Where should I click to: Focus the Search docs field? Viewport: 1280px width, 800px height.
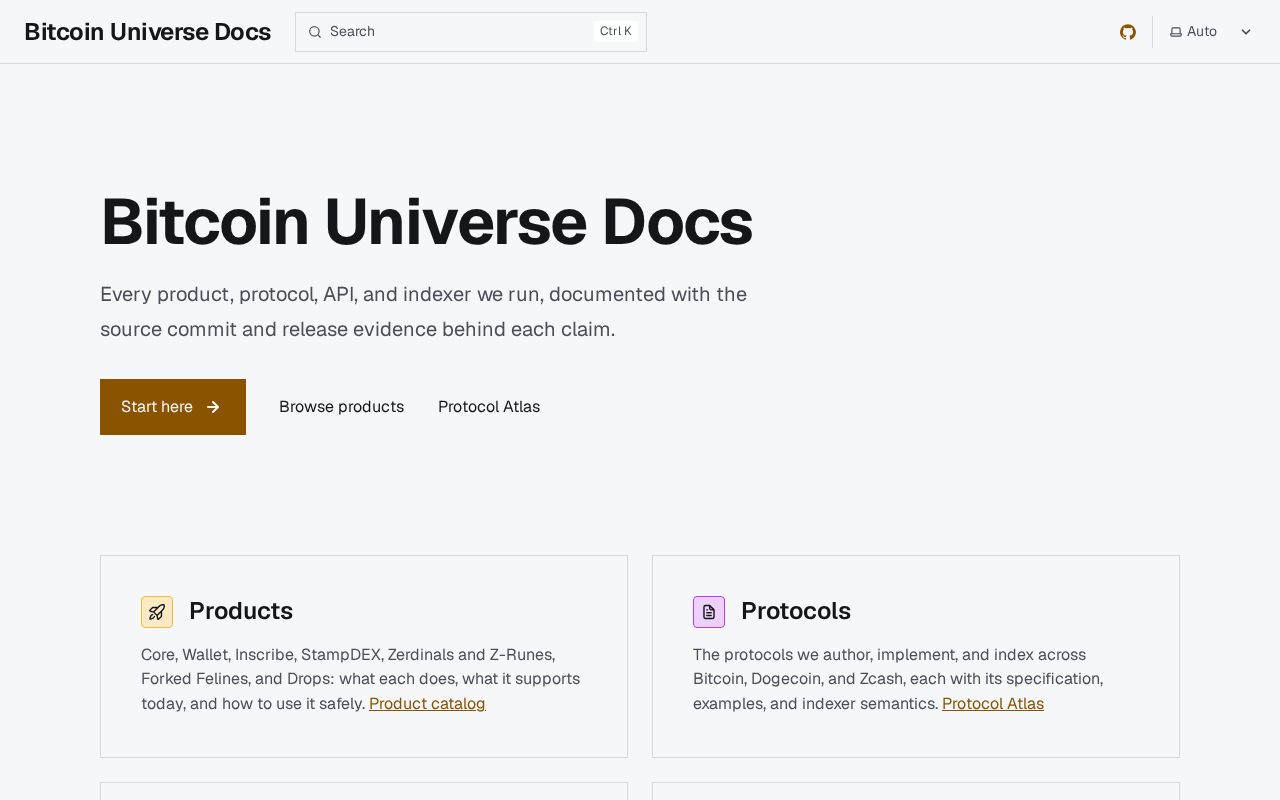click(471, 32)
